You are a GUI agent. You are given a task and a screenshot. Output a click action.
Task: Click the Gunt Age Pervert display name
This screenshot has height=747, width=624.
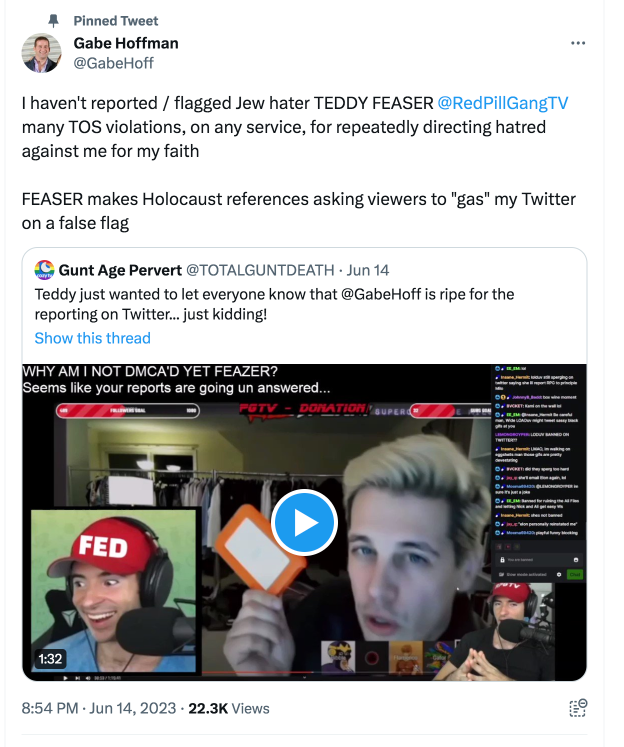click(120, 270)
